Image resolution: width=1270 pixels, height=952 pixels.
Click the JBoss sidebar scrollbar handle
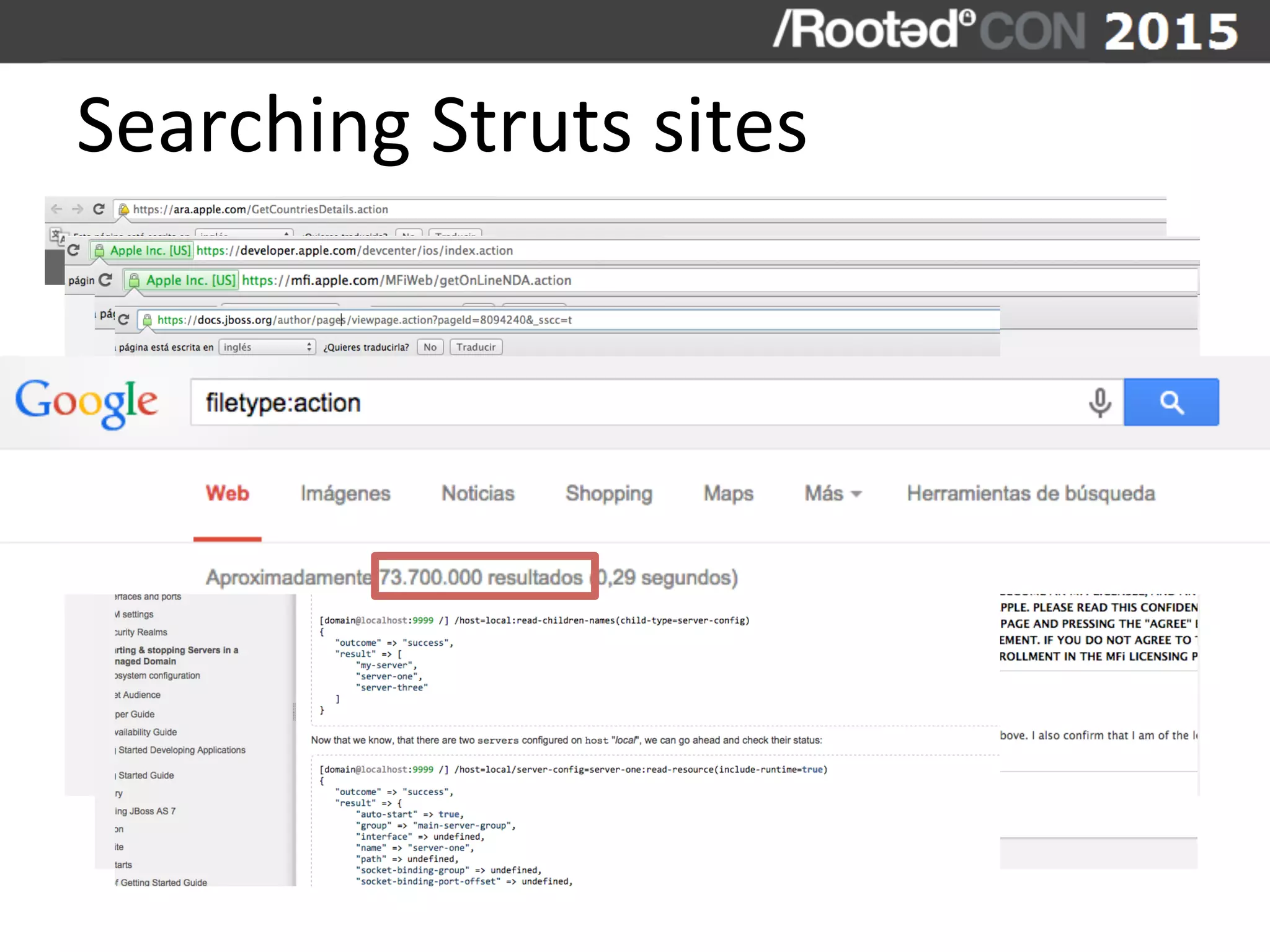(294, 712)
